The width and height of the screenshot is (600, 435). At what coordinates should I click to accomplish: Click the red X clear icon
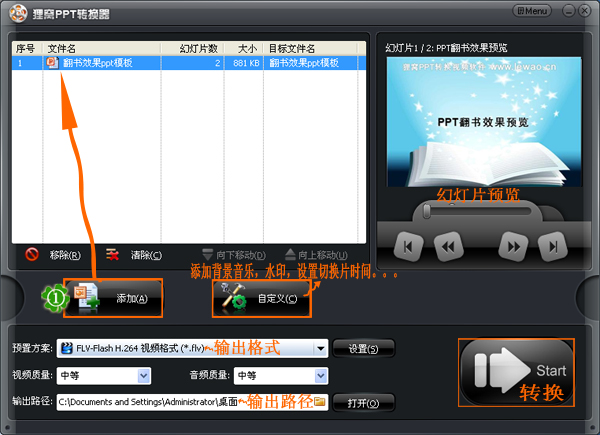point(112,254)
